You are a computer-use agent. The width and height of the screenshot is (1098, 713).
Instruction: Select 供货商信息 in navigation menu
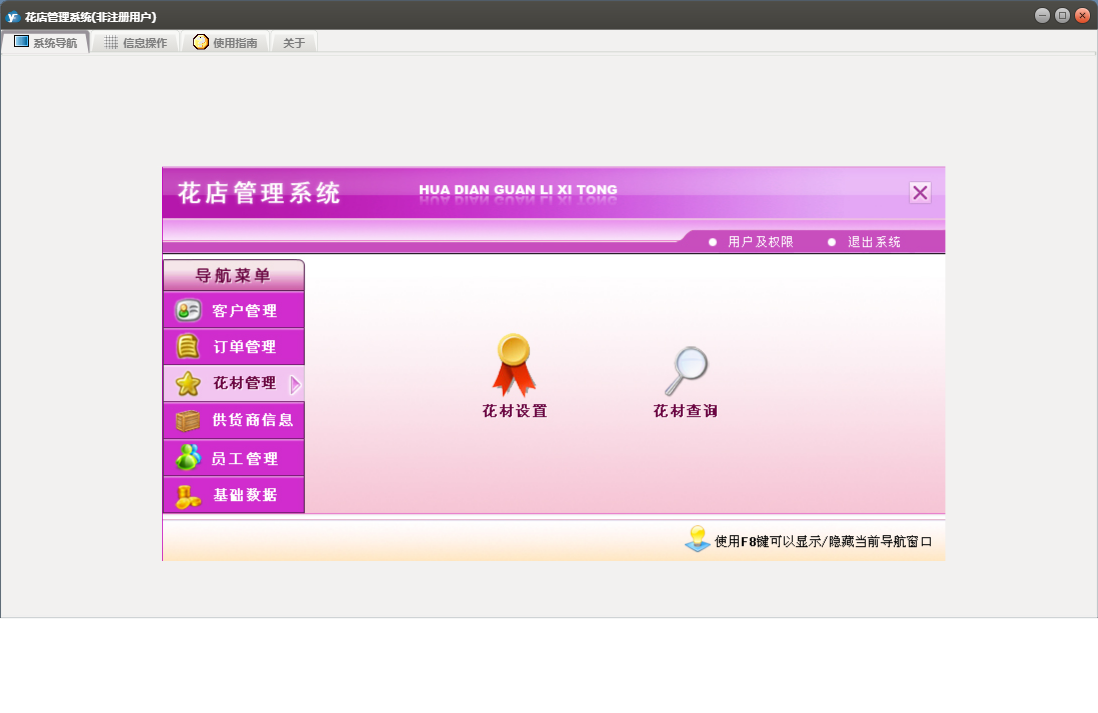[x=234, y=420]
